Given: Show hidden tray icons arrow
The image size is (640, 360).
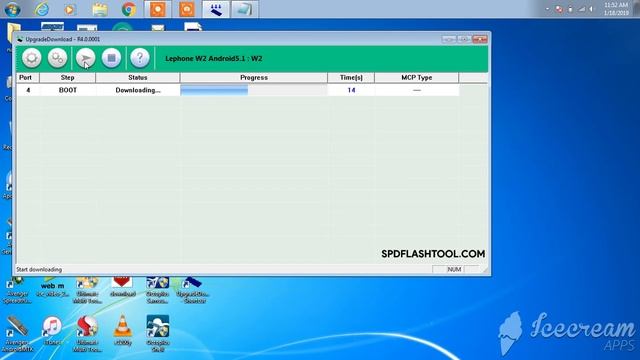Looking at the screenshot, I should click(x=547, y=9).
